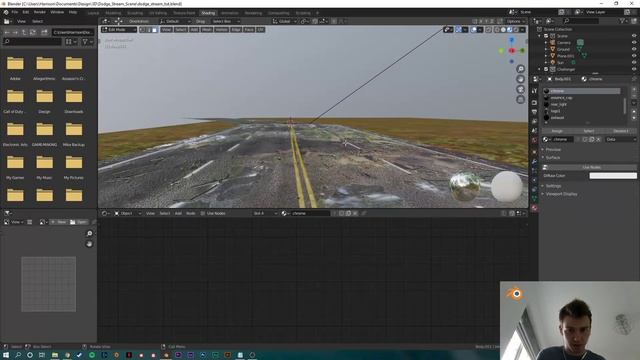Expand the Surface panel
The width and height of the screenshot is (640, 360).
pos(553,158)
